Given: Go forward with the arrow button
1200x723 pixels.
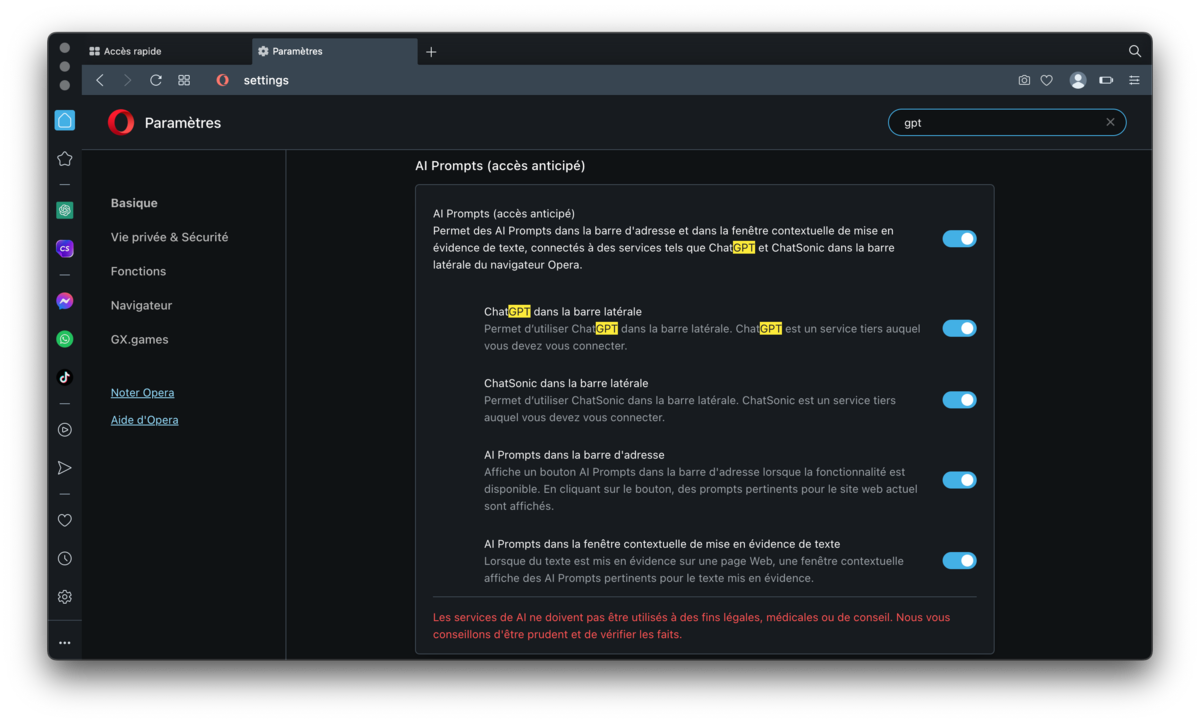Looking at the screenshot, I should pos(127,80).
